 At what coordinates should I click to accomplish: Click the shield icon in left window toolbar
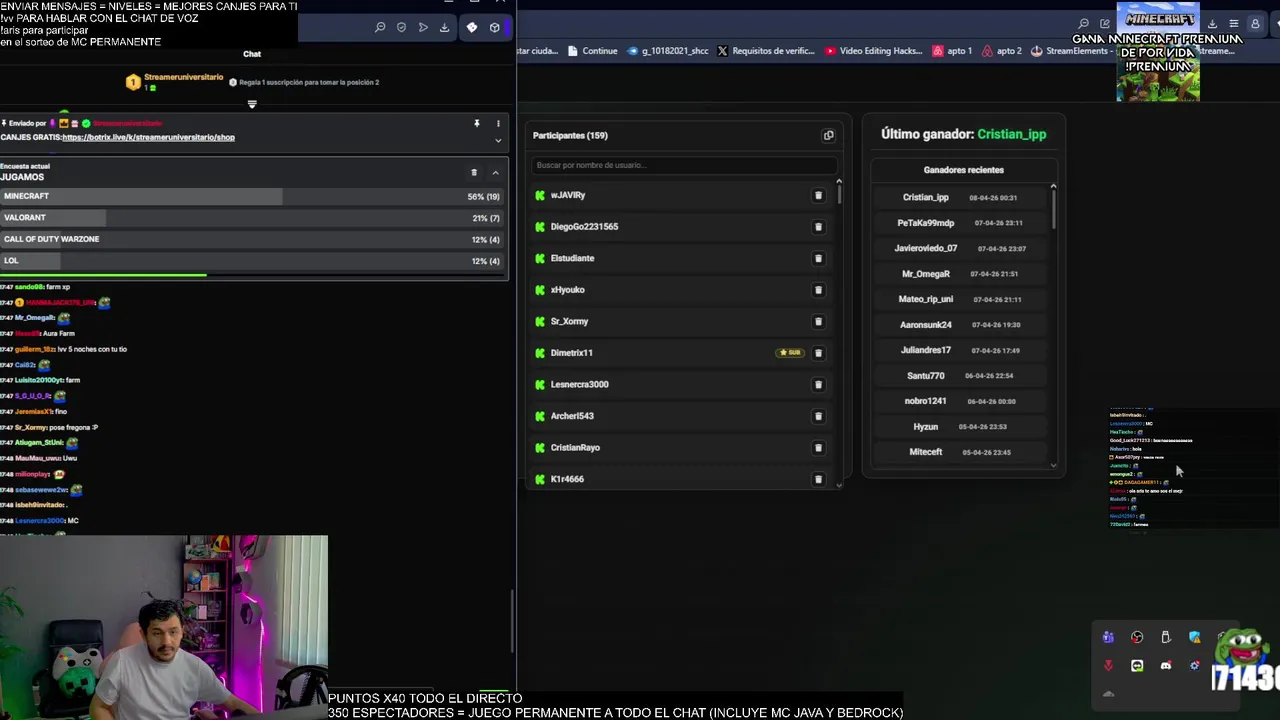coord(401,27)
